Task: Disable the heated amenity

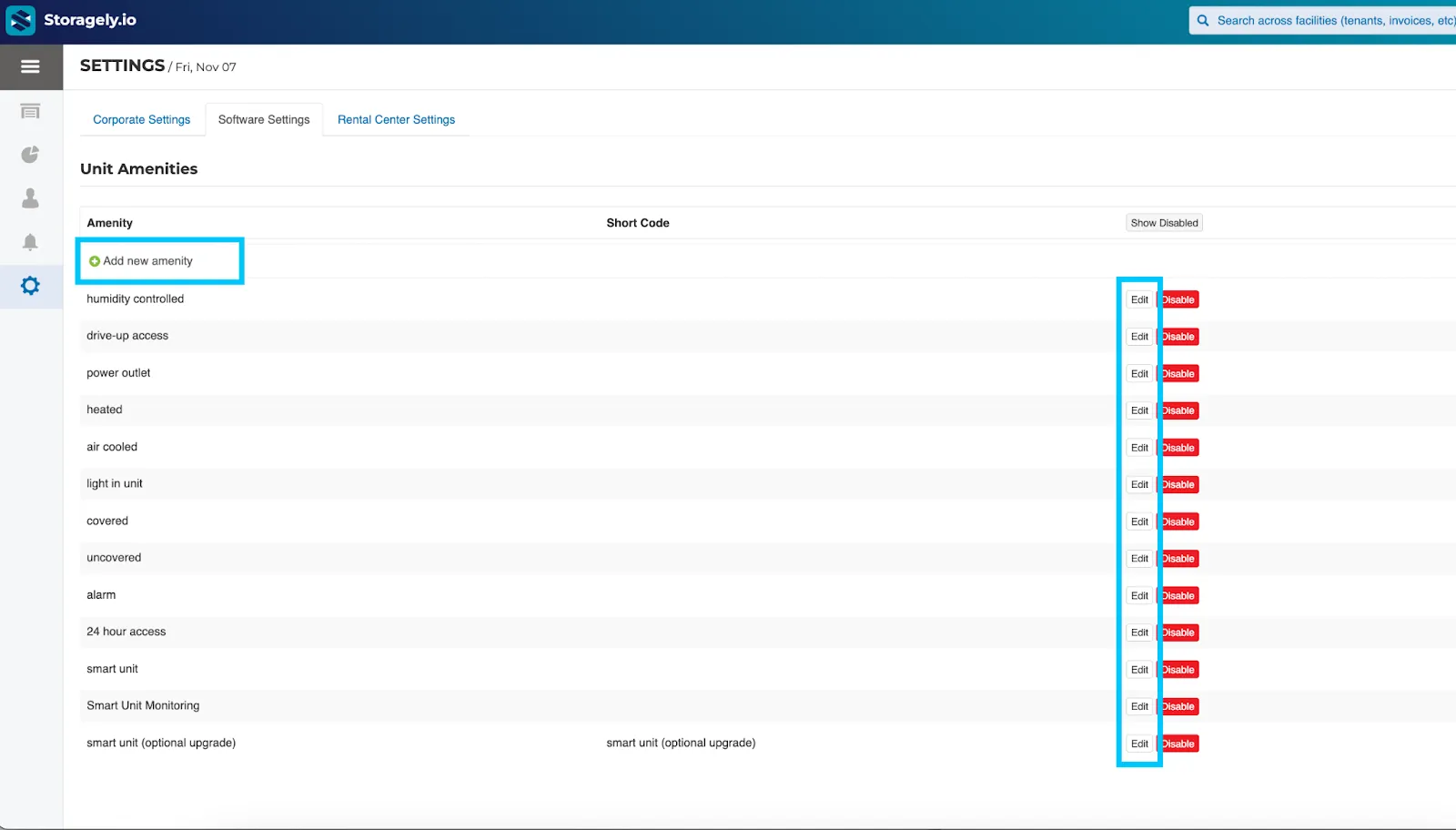Action: click(1178, 410)
